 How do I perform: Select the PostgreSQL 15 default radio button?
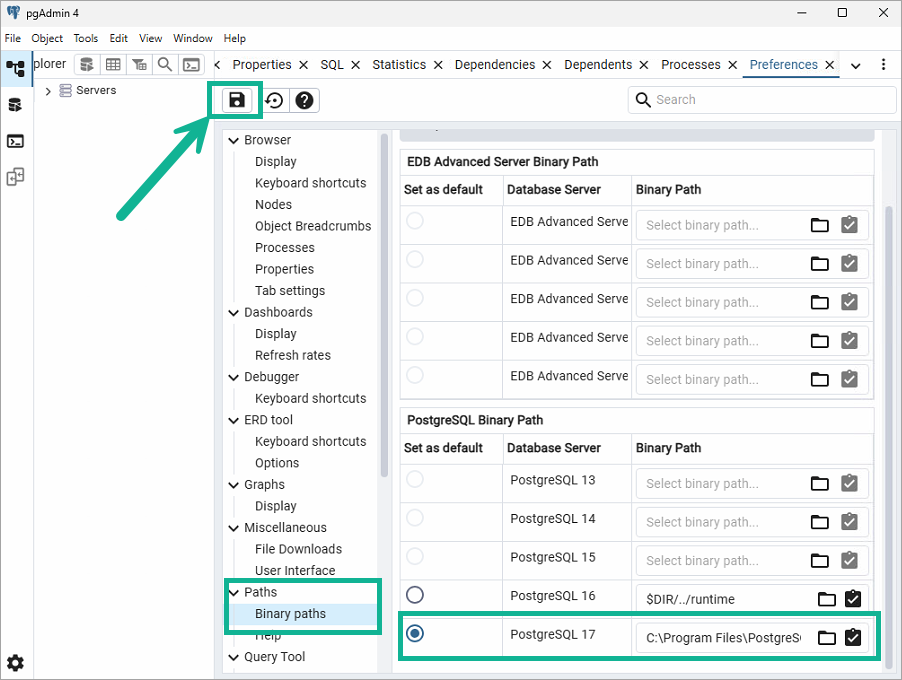click(x=415, y=556)
